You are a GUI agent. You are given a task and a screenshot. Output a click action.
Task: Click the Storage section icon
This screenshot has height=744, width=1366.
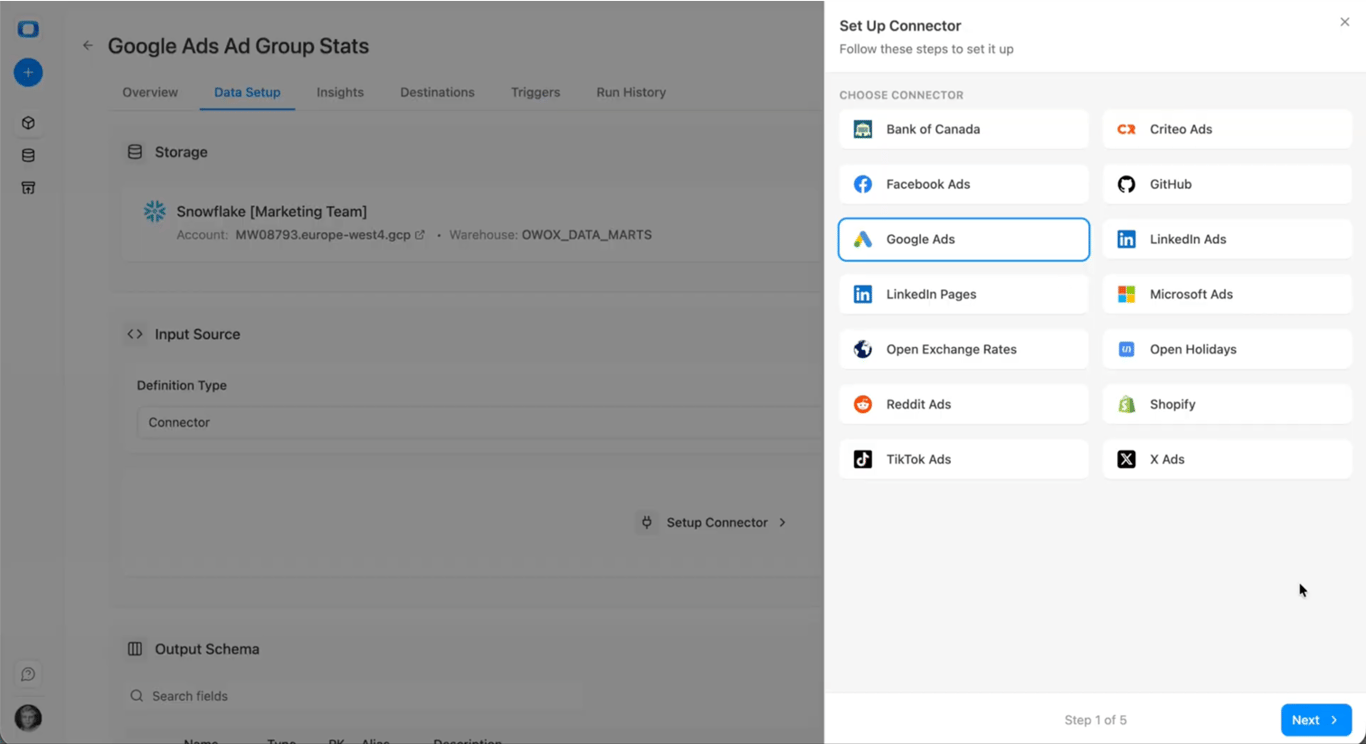[x=135, y=152]
